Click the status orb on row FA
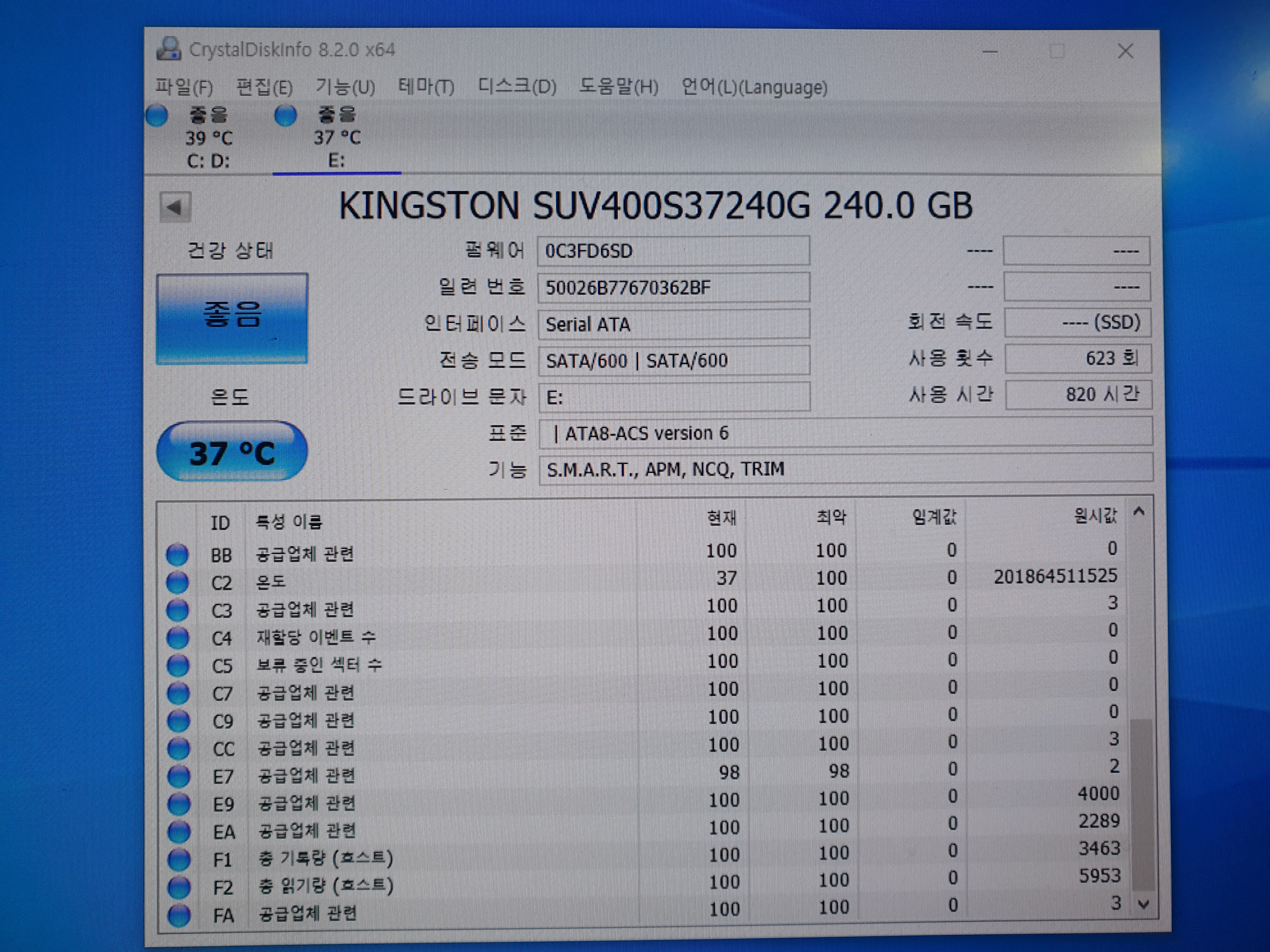This screenshot has width=1270, height=952. point(179,915)
